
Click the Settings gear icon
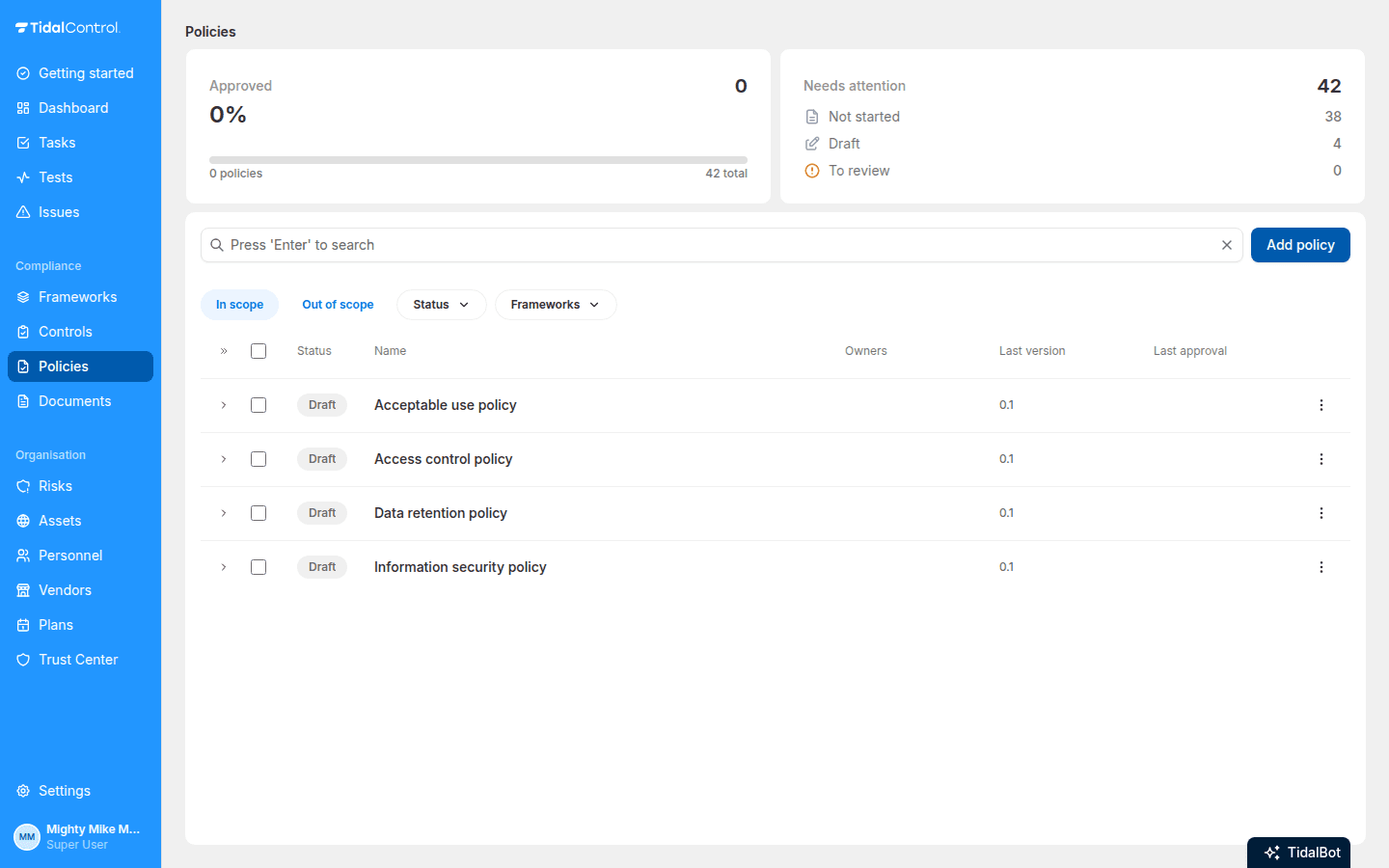tap(23, 791)
